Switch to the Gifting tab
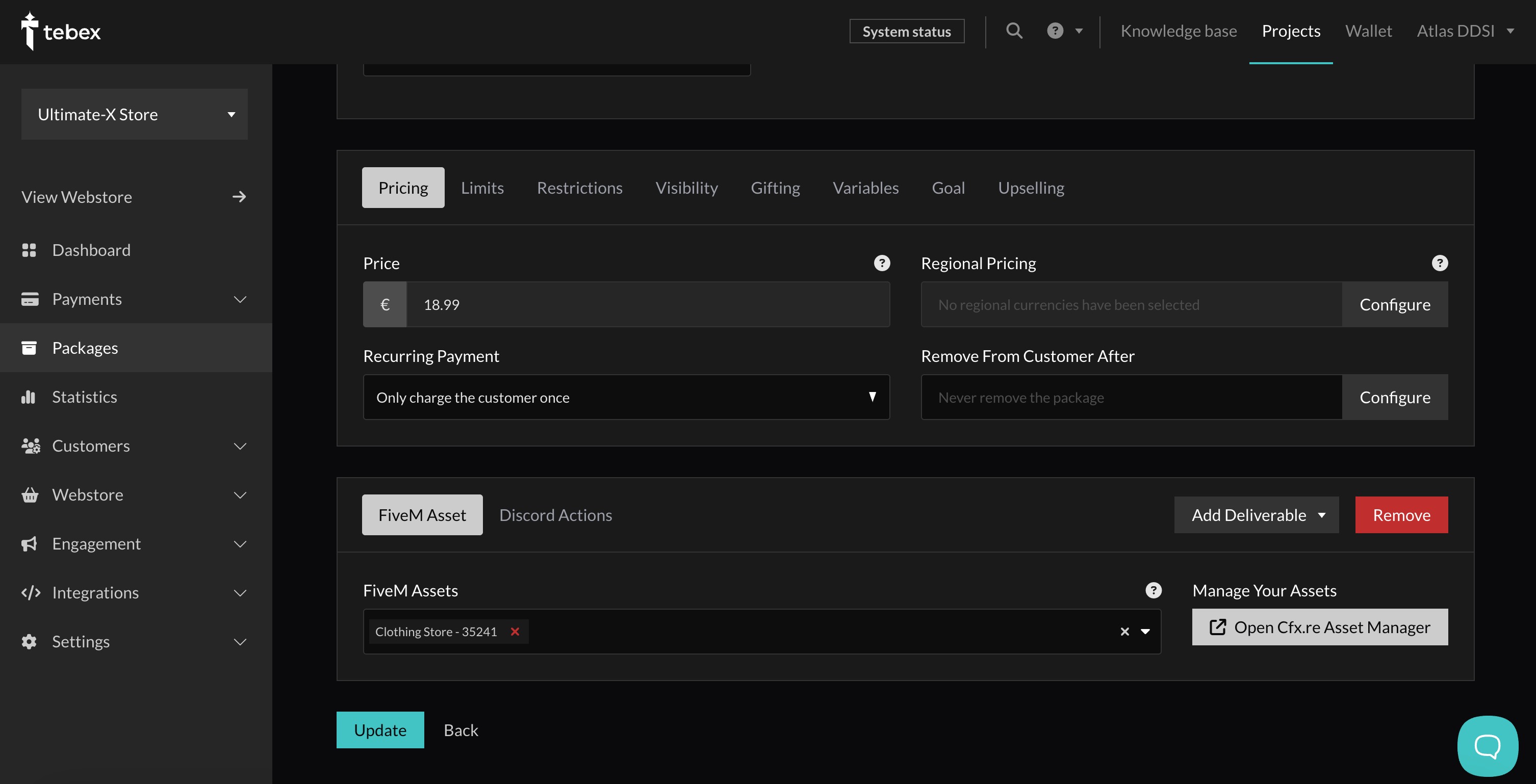This screenshot has width=1536, height=784. click(x=775, y=187)
